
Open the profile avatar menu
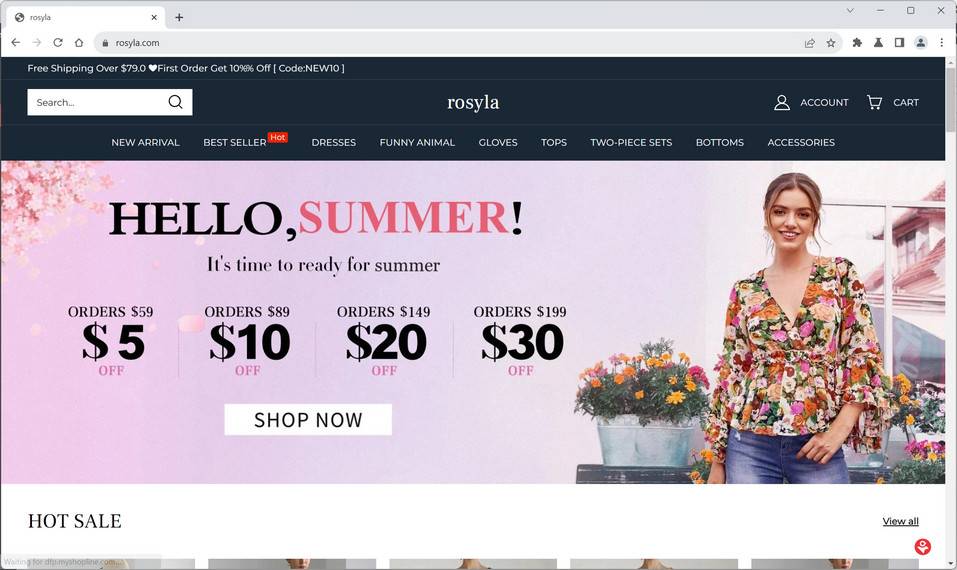(920, 43)
